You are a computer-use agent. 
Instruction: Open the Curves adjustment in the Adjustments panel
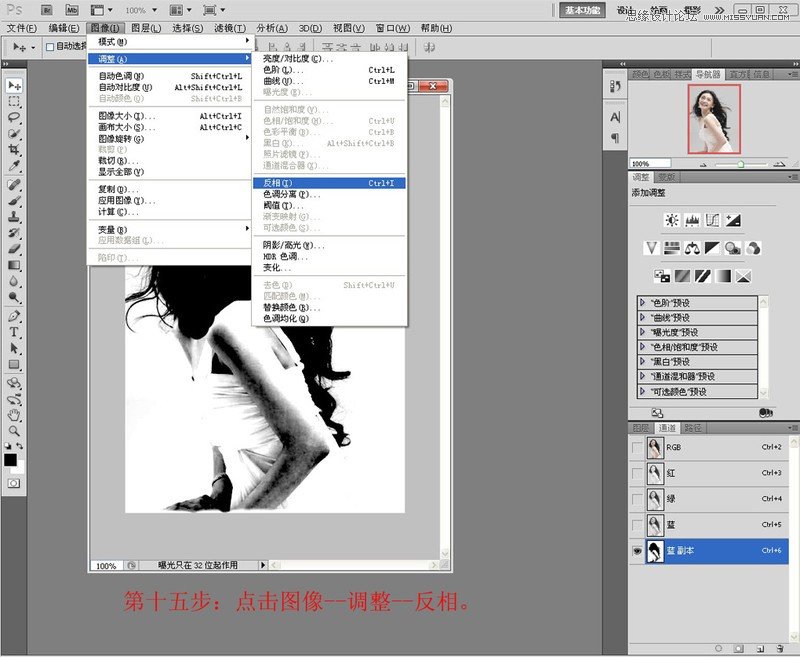point(712,218)
